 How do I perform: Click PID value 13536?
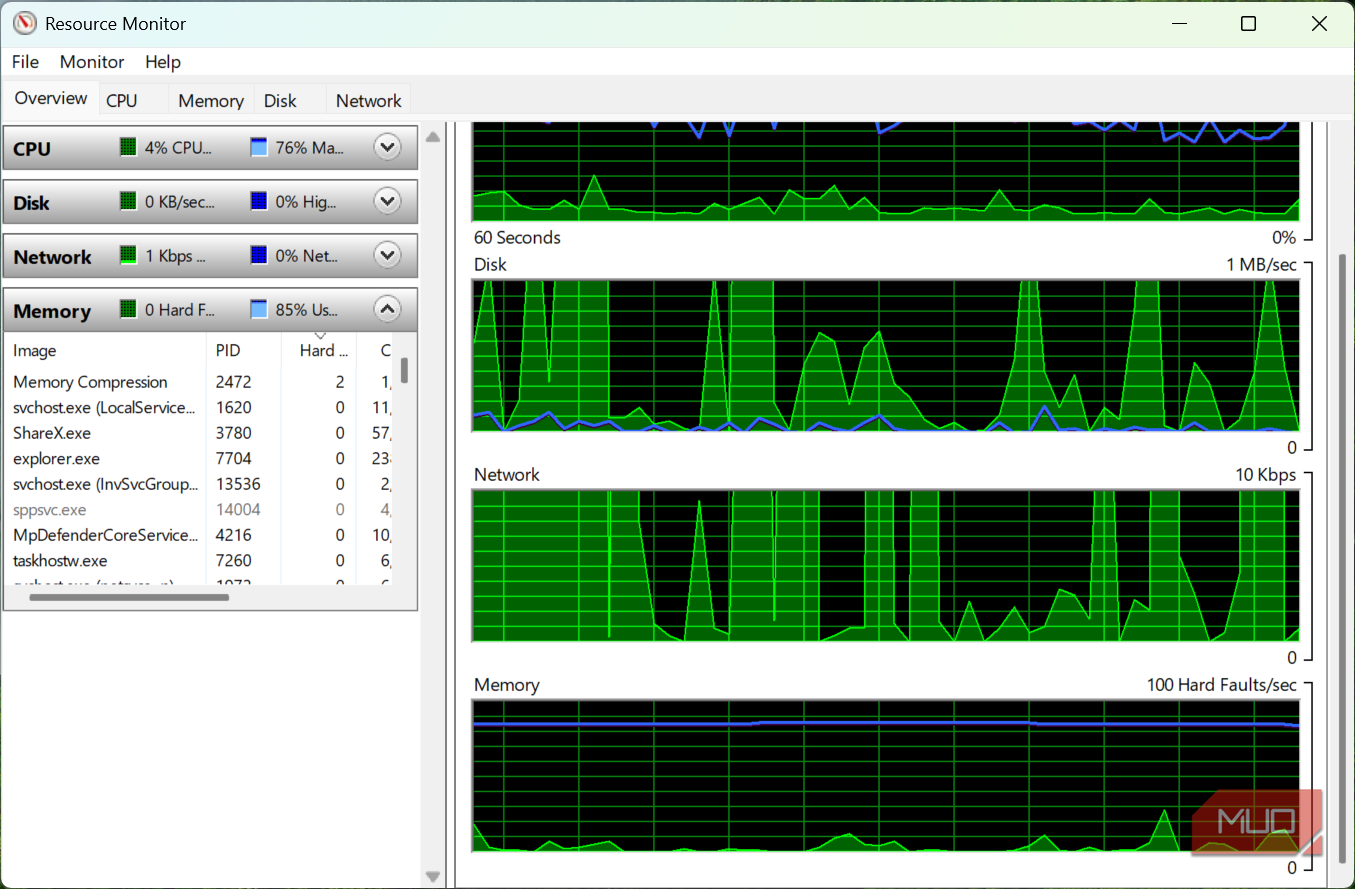point(238,484)
